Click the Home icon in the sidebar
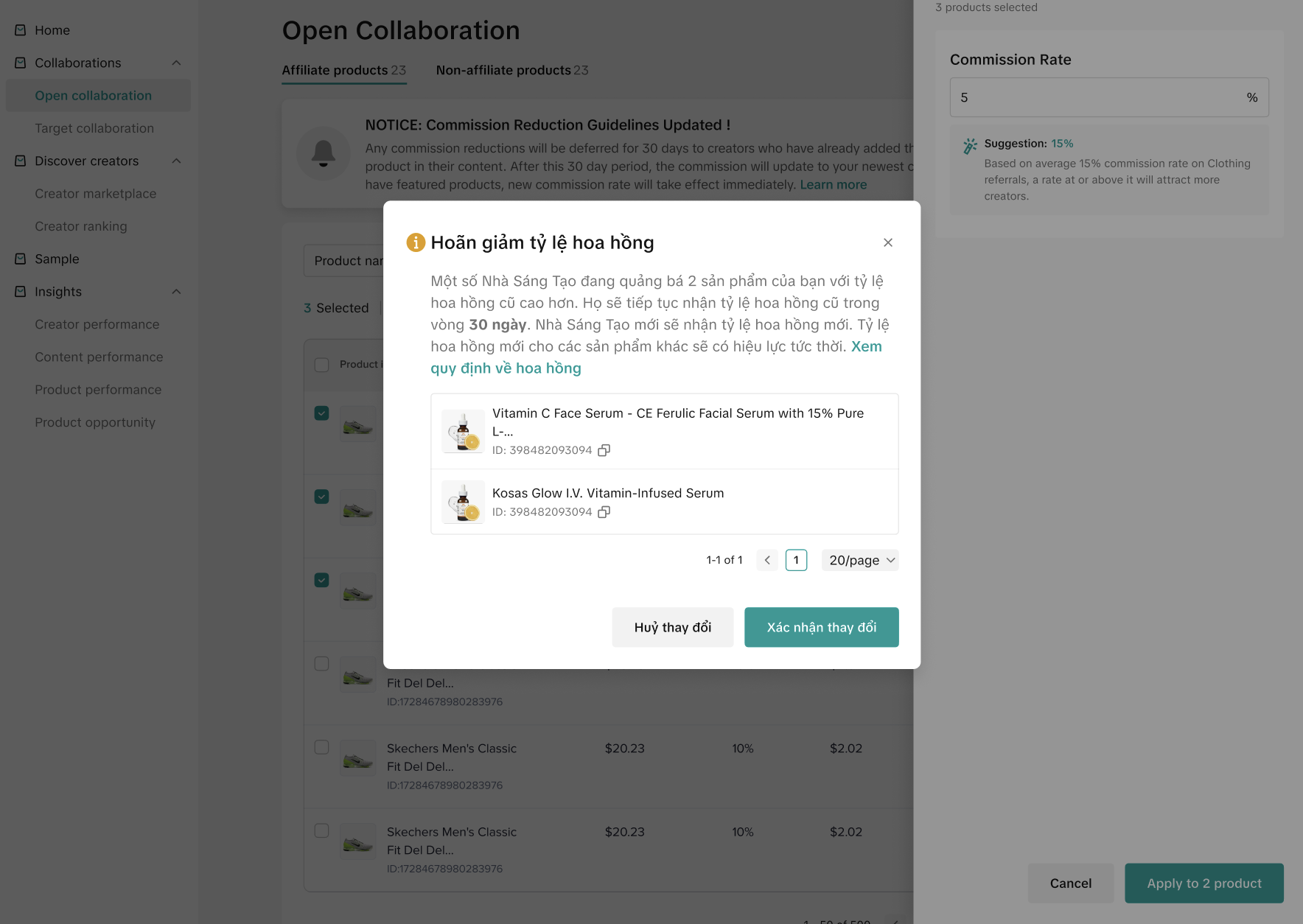This screenshot has width=1303, height=924. (21, 30)
